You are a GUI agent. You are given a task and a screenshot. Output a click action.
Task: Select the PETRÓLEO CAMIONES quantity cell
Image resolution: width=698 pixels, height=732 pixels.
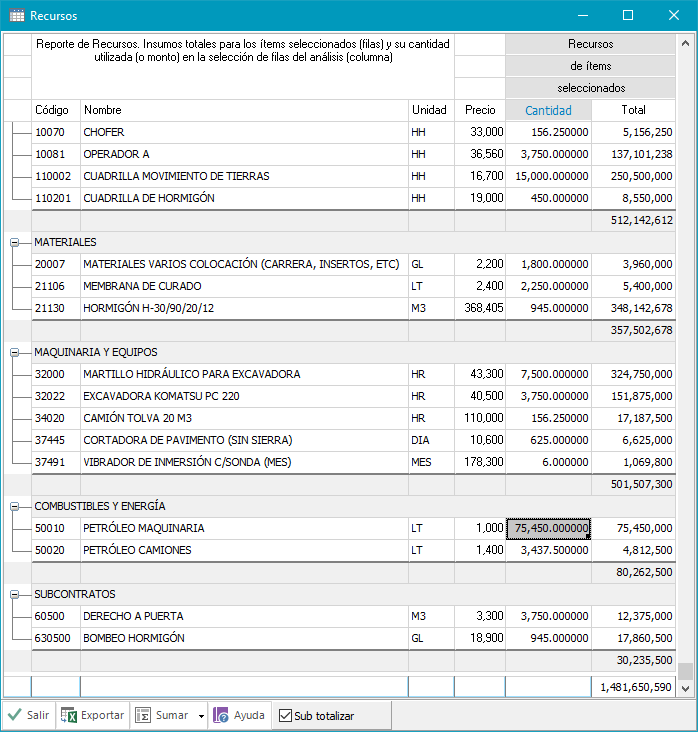click(x=548, y=550)
